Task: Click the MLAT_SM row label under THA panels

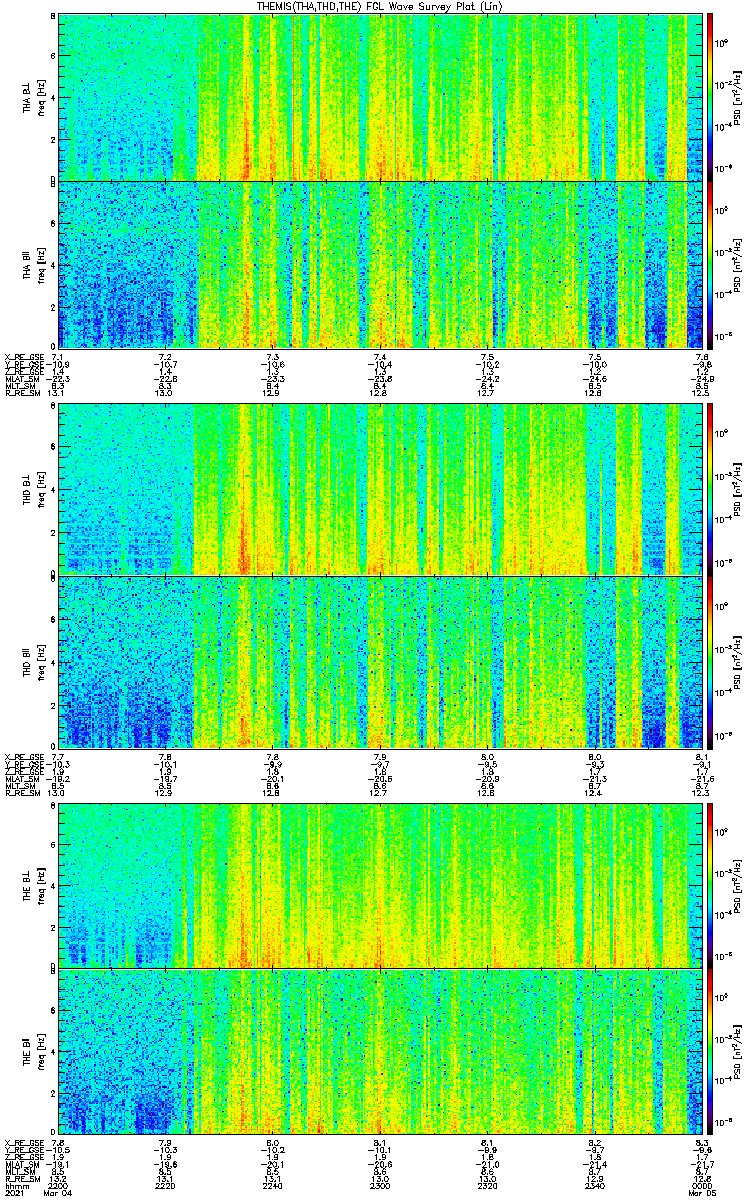Action: click(24, 380)
